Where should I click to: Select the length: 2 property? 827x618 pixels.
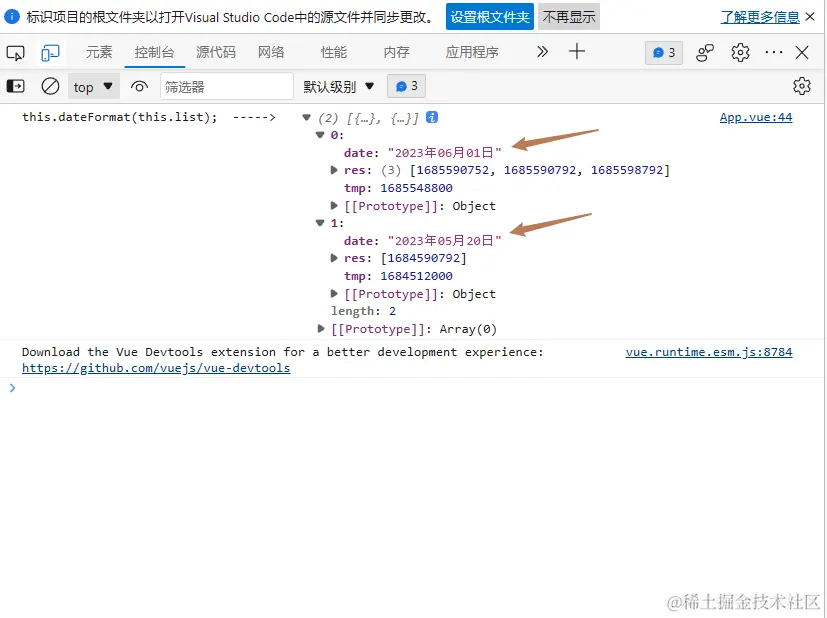[x=363, y=311]
